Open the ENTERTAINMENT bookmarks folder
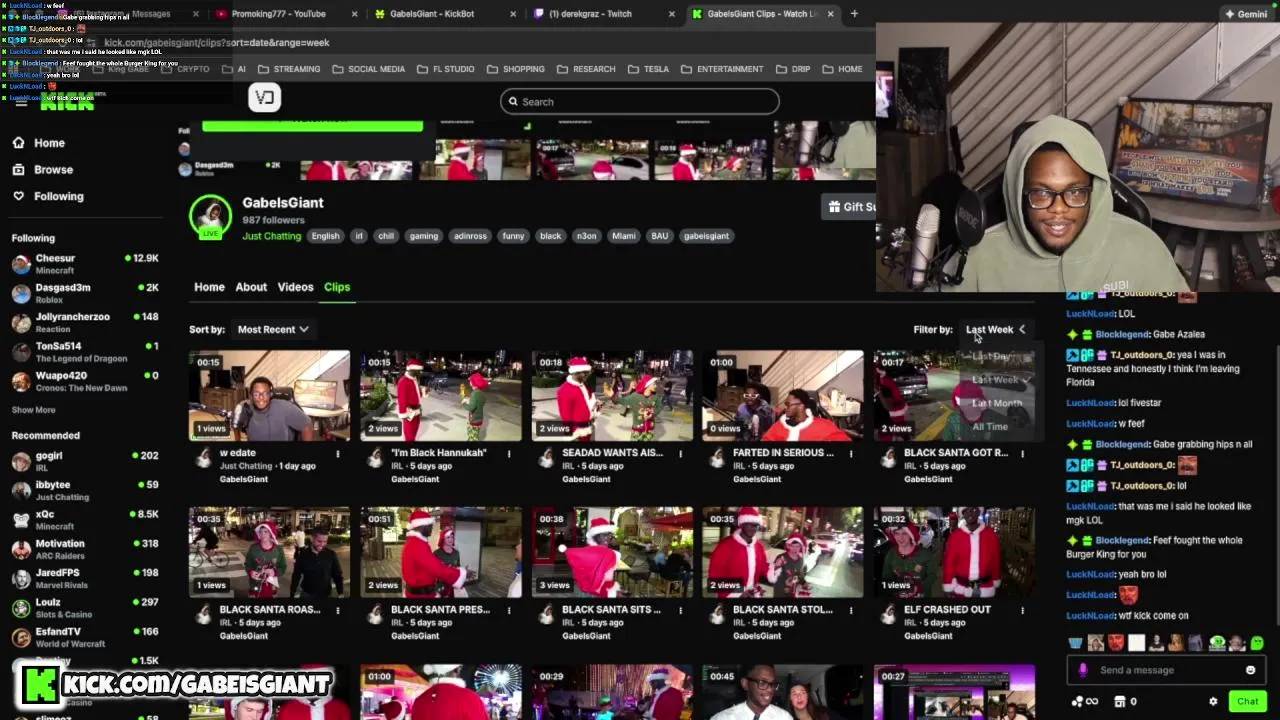 click(x=722, y=69)
